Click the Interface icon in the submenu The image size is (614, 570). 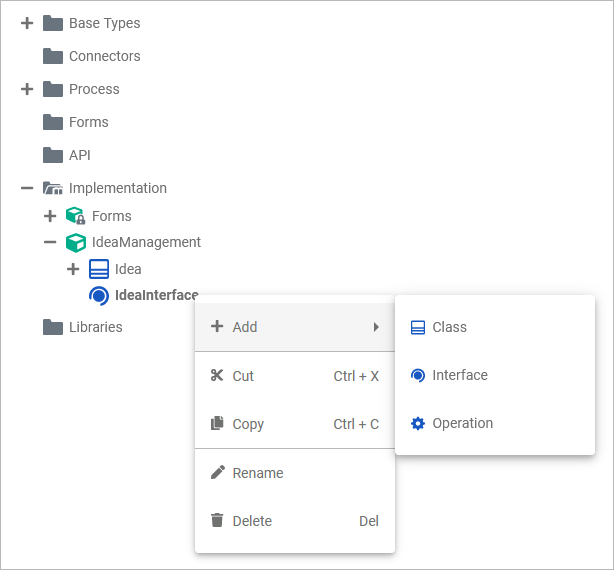click(418, 375)
